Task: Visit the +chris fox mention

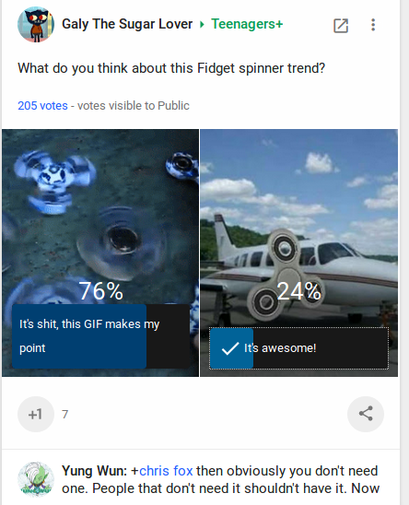Action: 162,471
